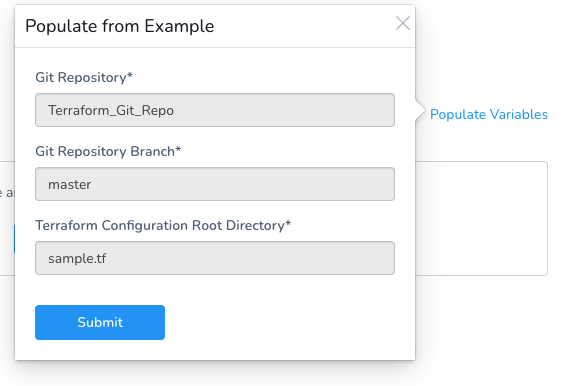The height and width of the screenshot is (386, 566).
Task: Click the master branch value text
Action: coord(70,185)
